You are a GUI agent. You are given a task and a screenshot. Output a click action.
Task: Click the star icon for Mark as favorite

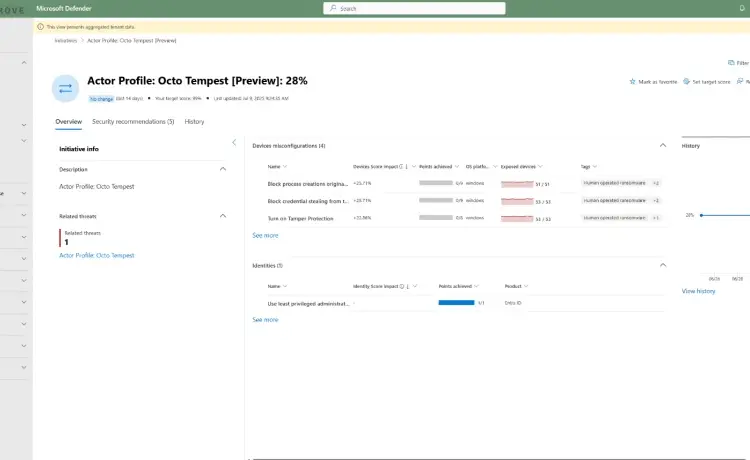tap(632, 82)
